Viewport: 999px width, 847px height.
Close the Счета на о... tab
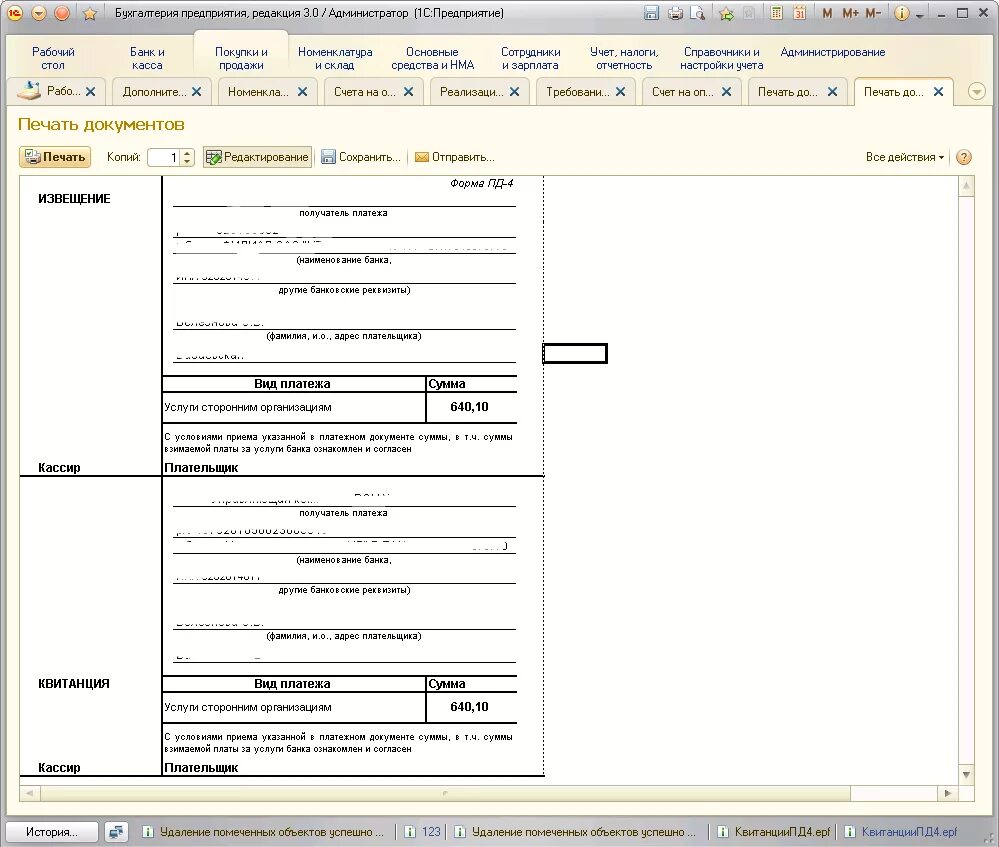pos(408,92)
